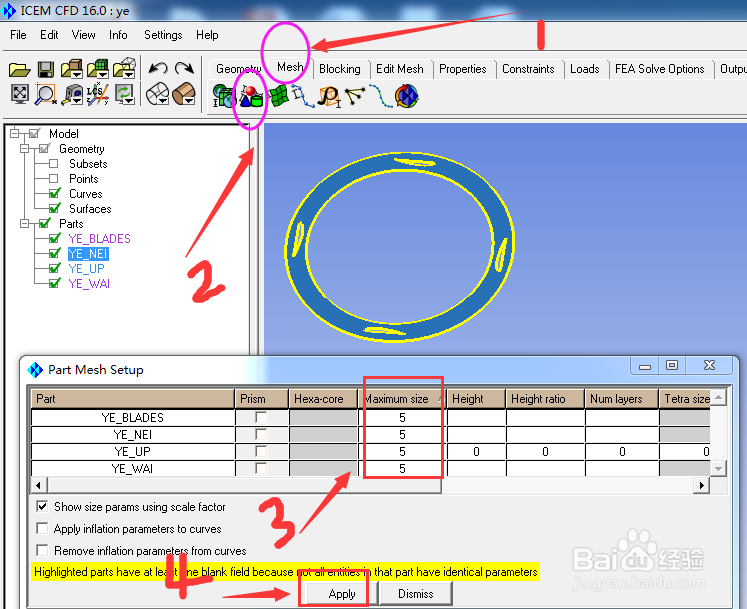Screen dimensions: 747x609
Task: Dismiss the Part Mesh Setup dialog
Action: [x=415, y=594]
